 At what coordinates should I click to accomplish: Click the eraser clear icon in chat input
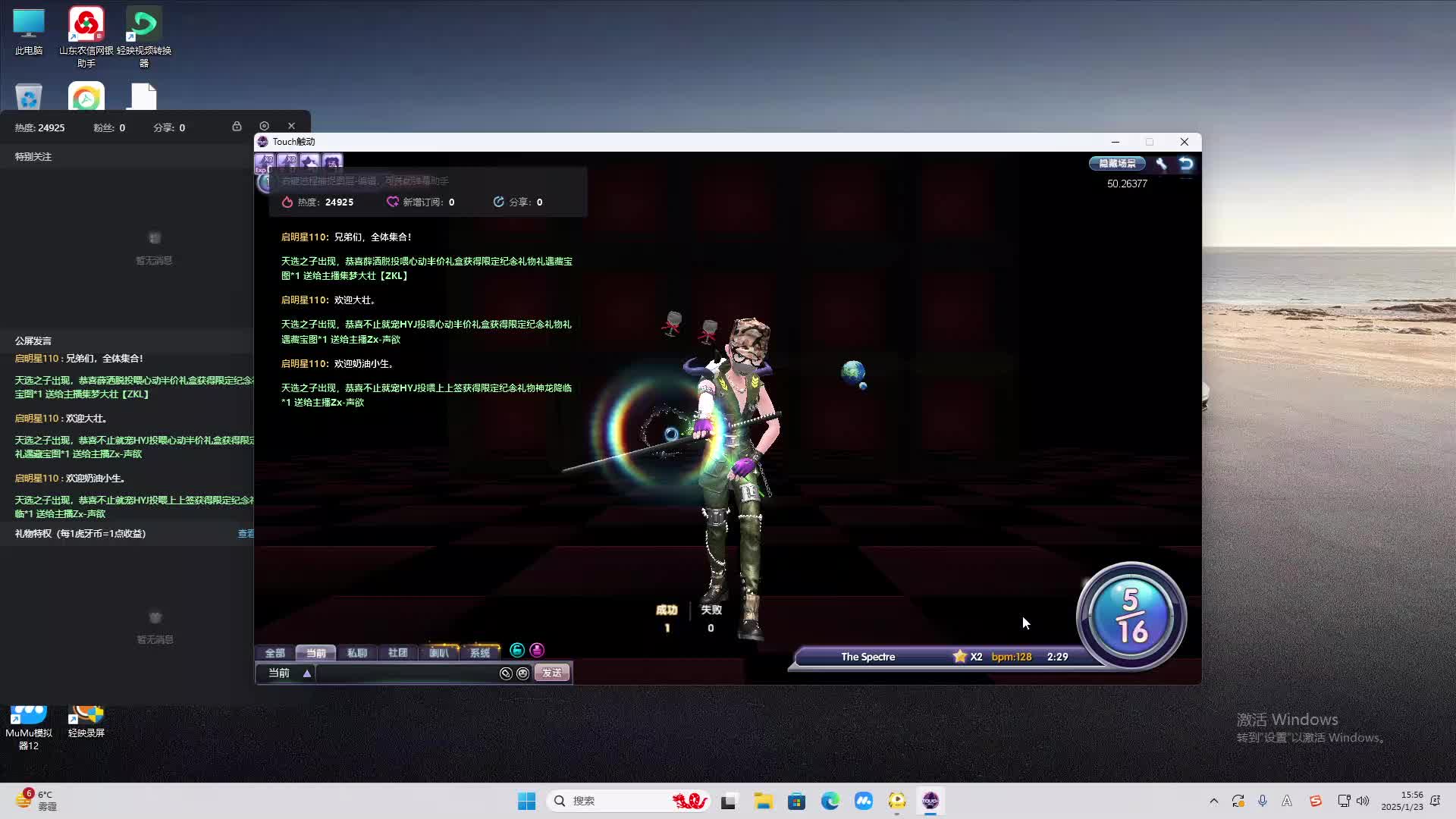pos(506,673)
